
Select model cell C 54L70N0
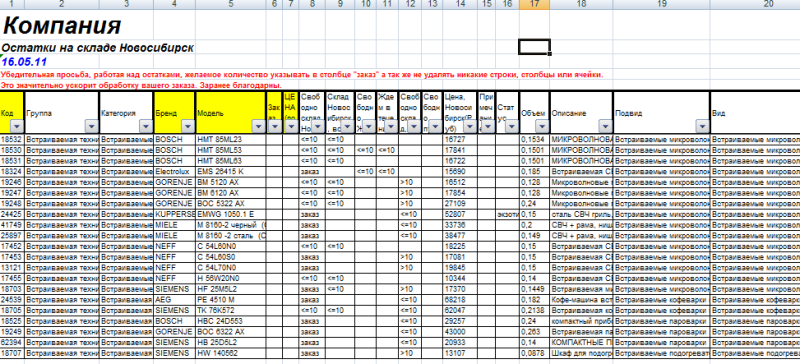pyautogui.click(x=231, y=268)
